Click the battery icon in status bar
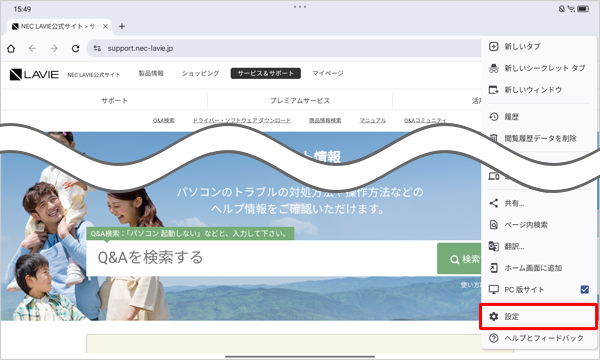Viewport: 600px width, 360px height. [x=583, y=9]
